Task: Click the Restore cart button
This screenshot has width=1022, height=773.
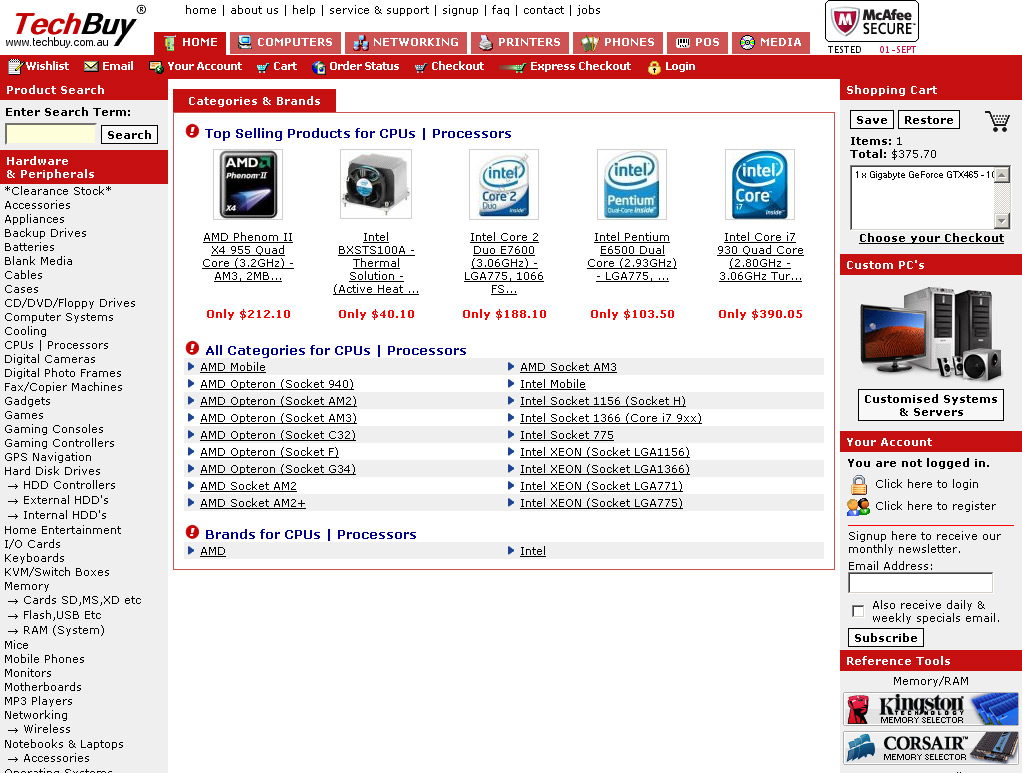Action: [x=928, y=120]
